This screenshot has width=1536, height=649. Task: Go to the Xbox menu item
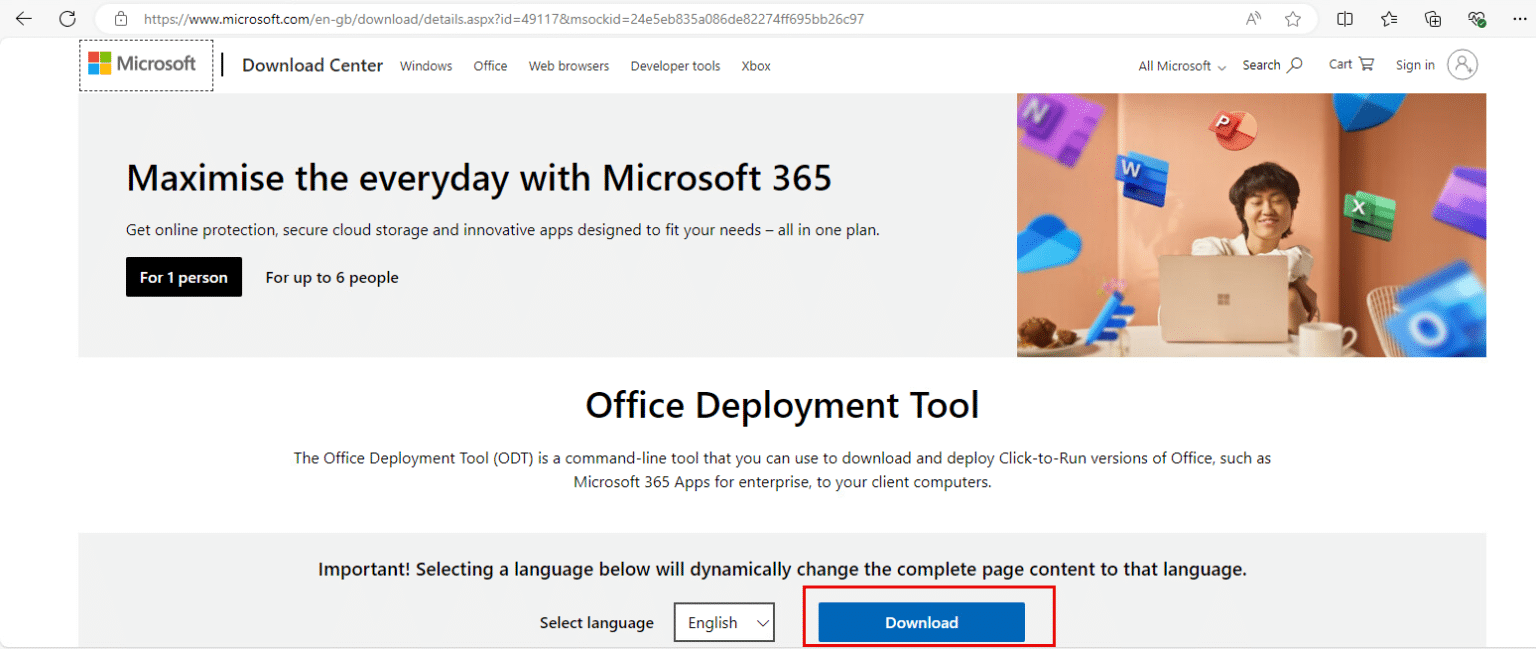click(x=756, y=66)
